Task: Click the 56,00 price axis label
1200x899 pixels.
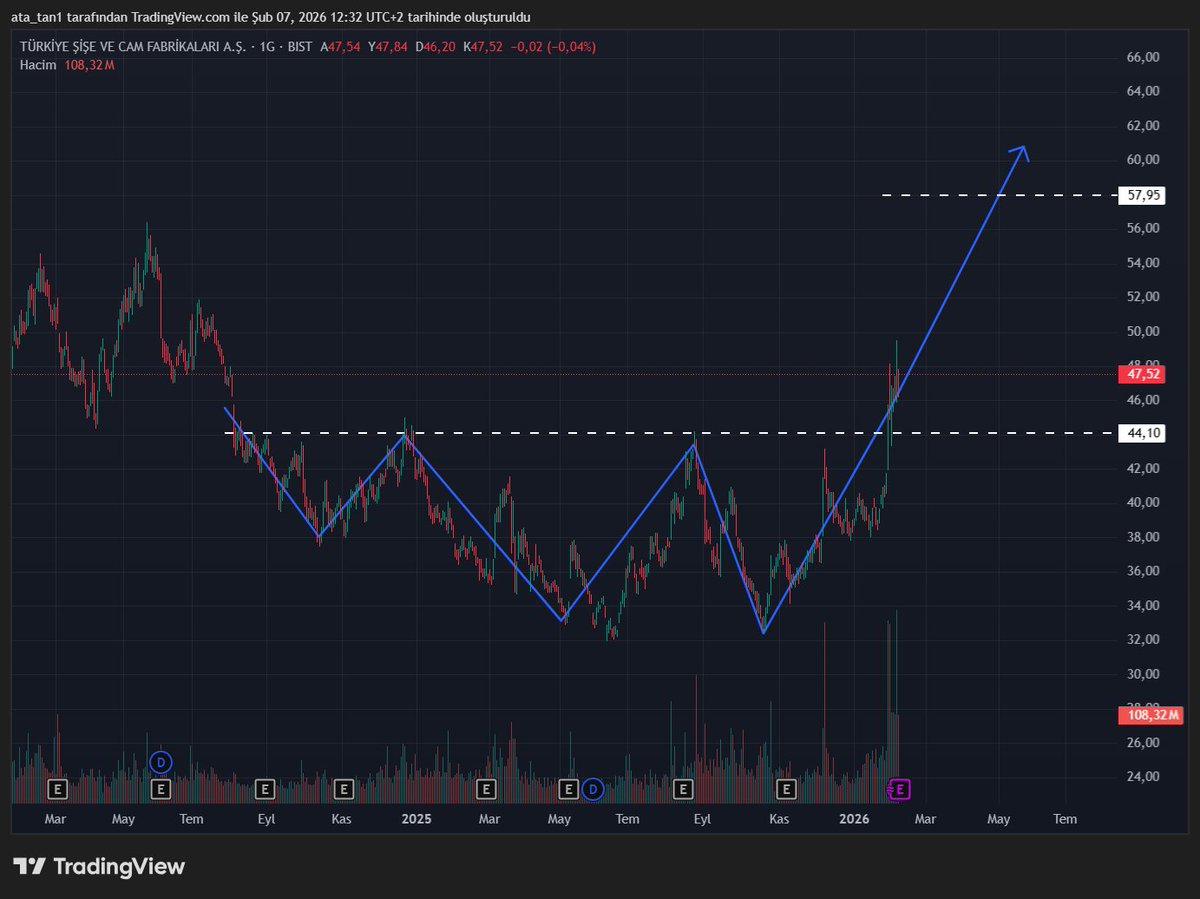Action: [x=1142, y=228]
